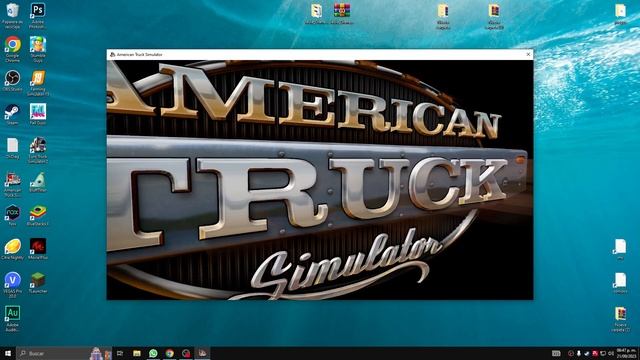Viewport: 640px width, 360px height.
Task: Select the American Truck Simulator desktop shortcut
Action: [x=12, y=184]
